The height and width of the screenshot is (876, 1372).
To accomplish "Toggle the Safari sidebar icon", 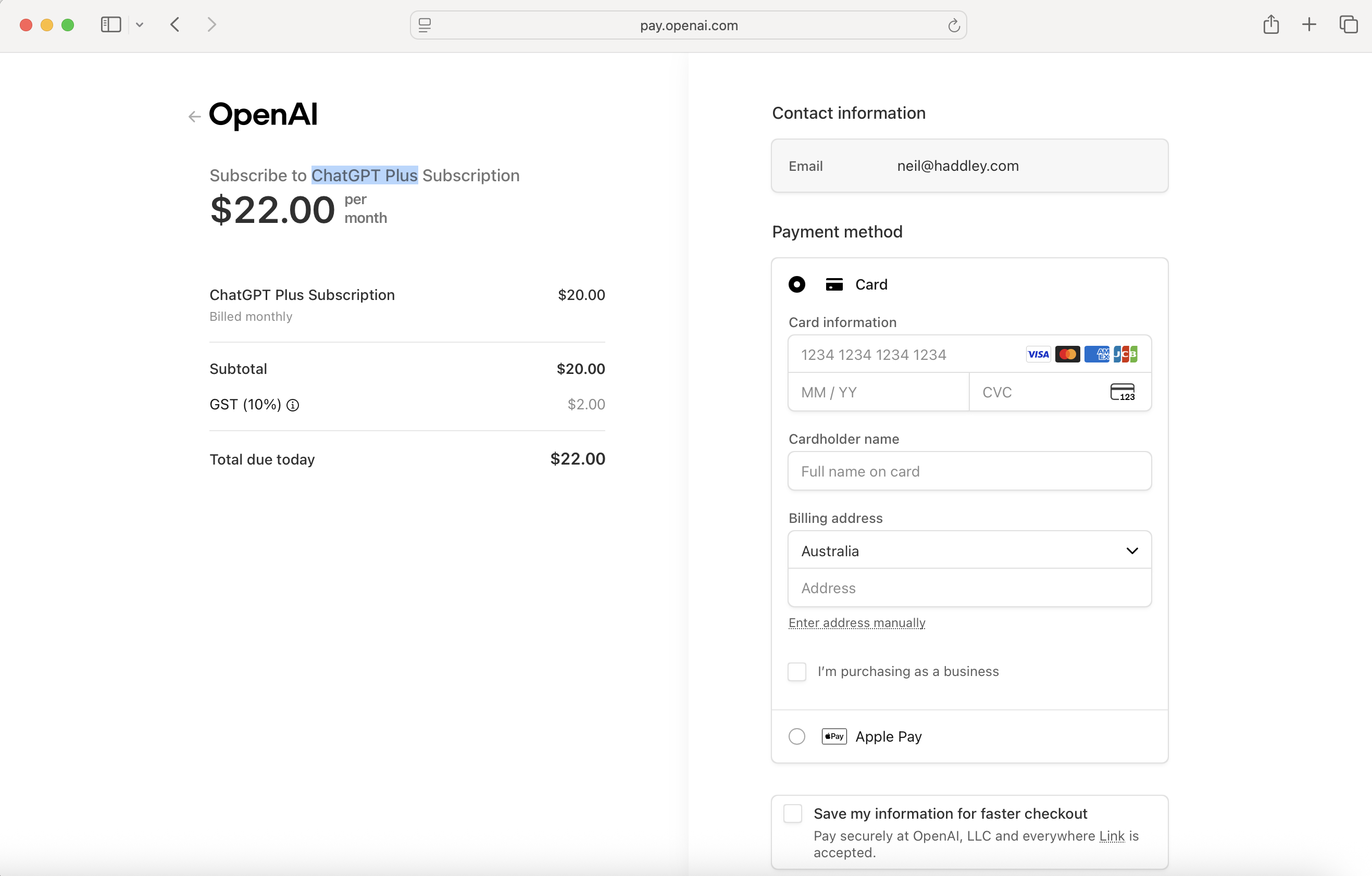I will click(x=110, y=24).
